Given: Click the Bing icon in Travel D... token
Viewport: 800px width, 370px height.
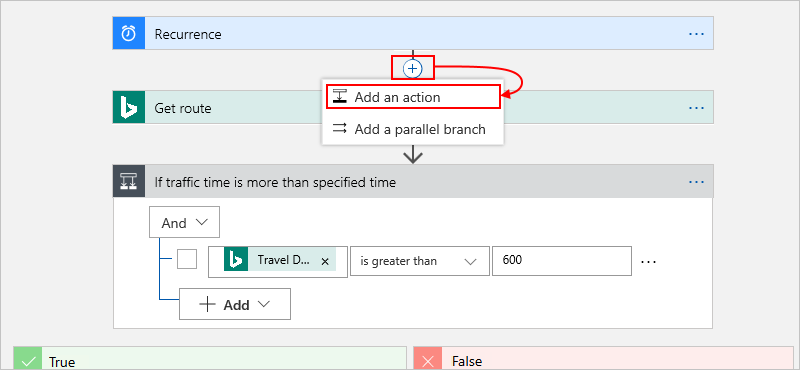Looking at the screenshot, I should click(x=236, y=260).
